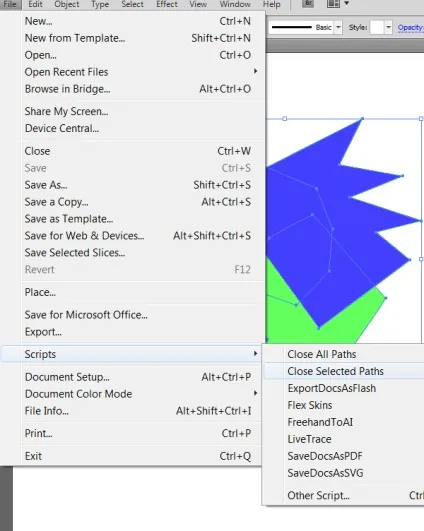This screenshot has width=424, height=531.
Task: Open the Window menu
Action: [235, 4]
